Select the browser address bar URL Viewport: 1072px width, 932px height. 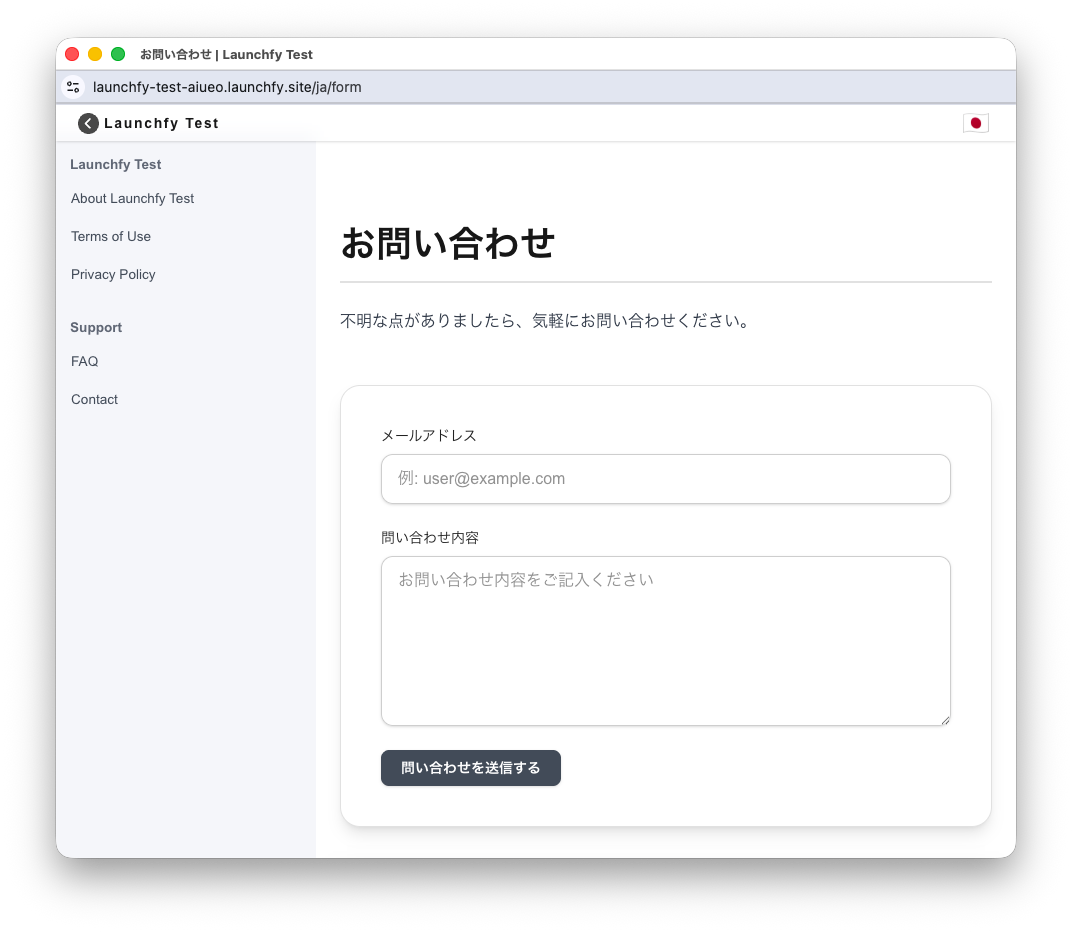pyautogui.click(x=228, y=87)
